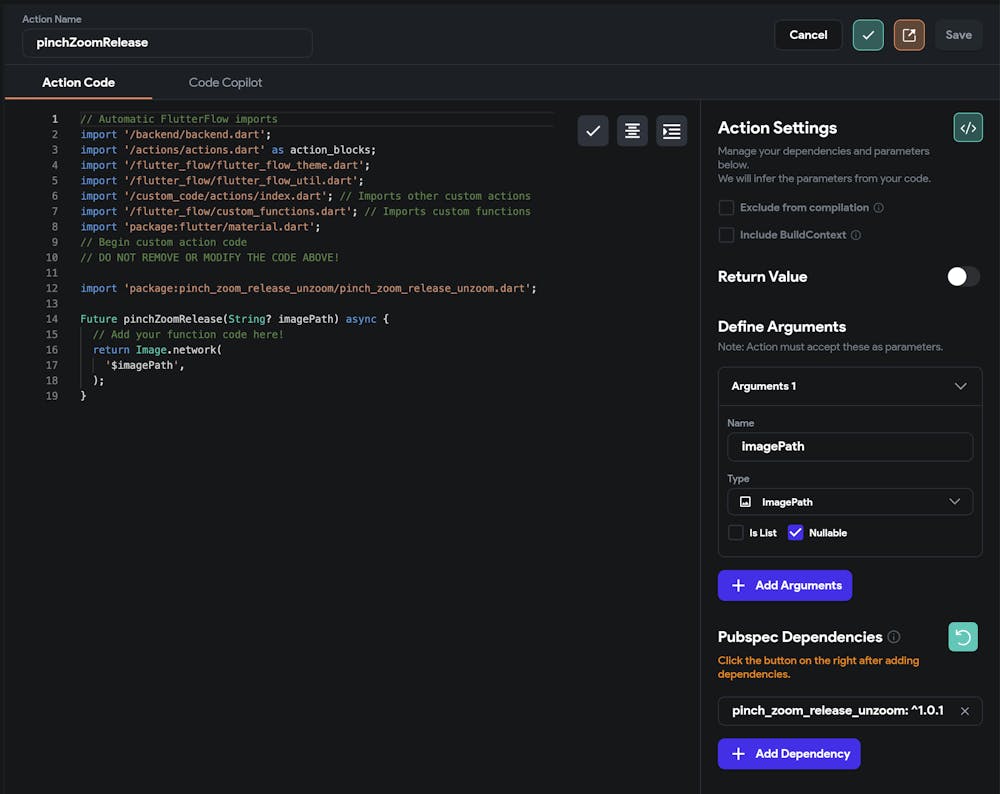This screenshot has width=1000, height=794.
Task: Open the ImagePath type dropdown
Action: [x=850, y=502]
